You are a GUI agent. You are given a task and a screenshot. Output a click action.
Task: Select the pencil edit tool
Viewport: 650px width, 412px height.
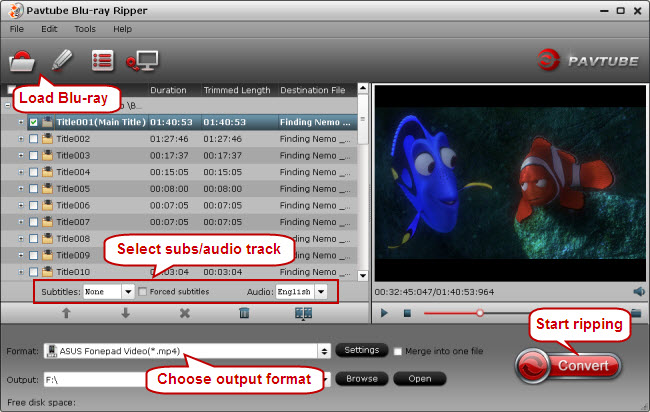point(62,61)
